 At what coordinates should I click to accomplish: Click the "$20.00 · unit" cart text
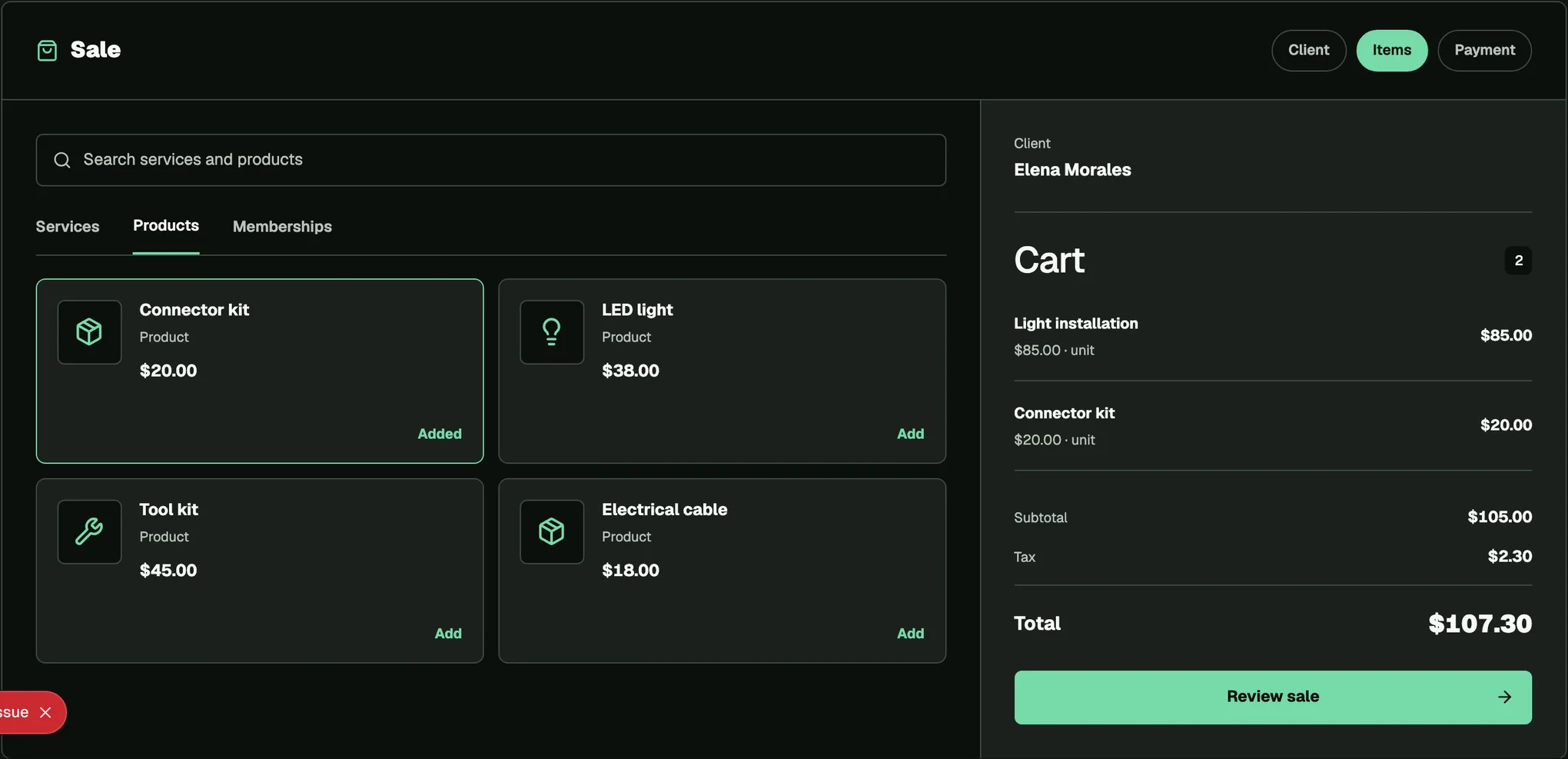click(x=1055, y=440)
